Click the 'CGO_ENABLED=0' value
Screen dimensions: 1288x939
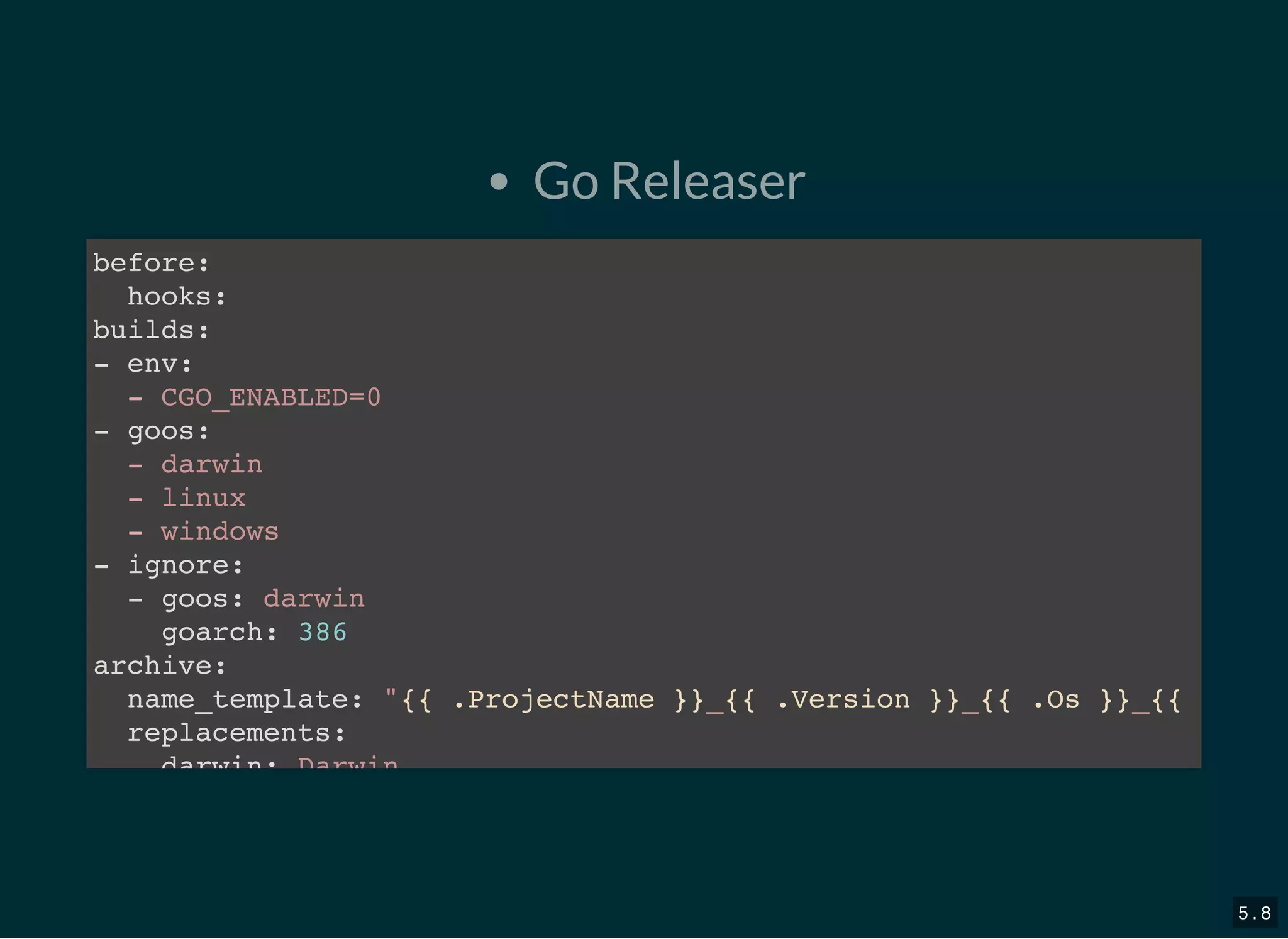pos(271,397)
